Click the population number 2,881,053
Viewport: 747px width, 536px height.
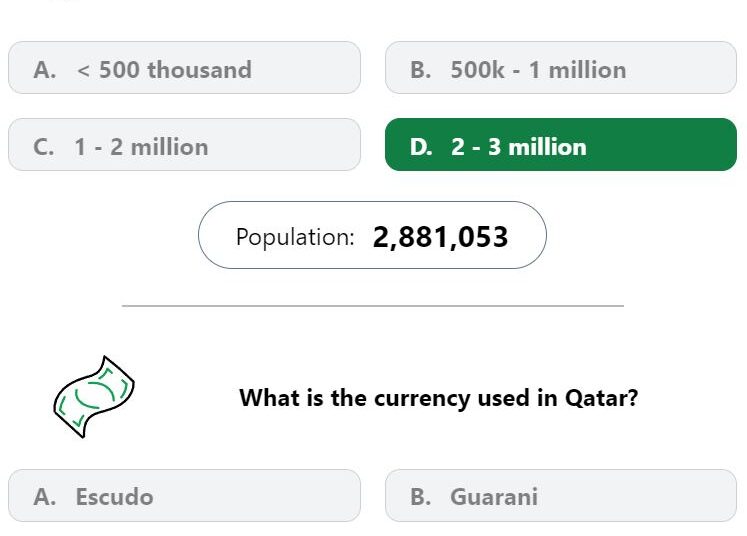click(440, 237)
